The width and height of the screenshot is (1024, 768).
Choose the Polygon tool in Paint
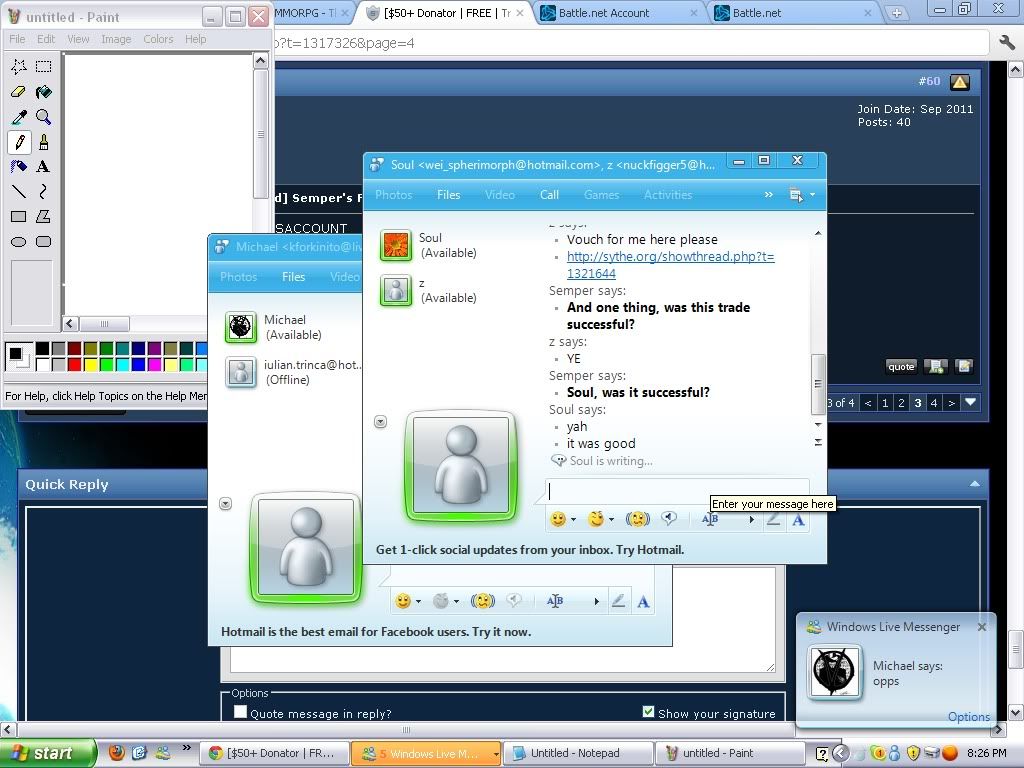(x=44, y=216)
